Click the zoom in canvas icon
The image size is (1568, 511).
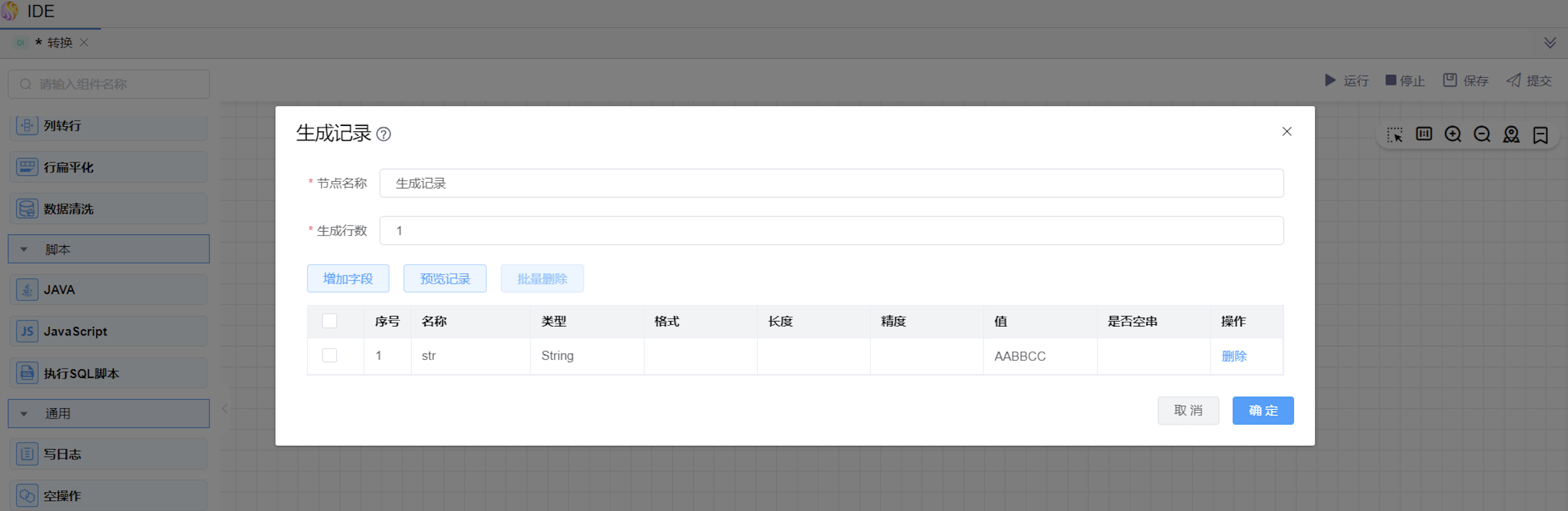1452,135
